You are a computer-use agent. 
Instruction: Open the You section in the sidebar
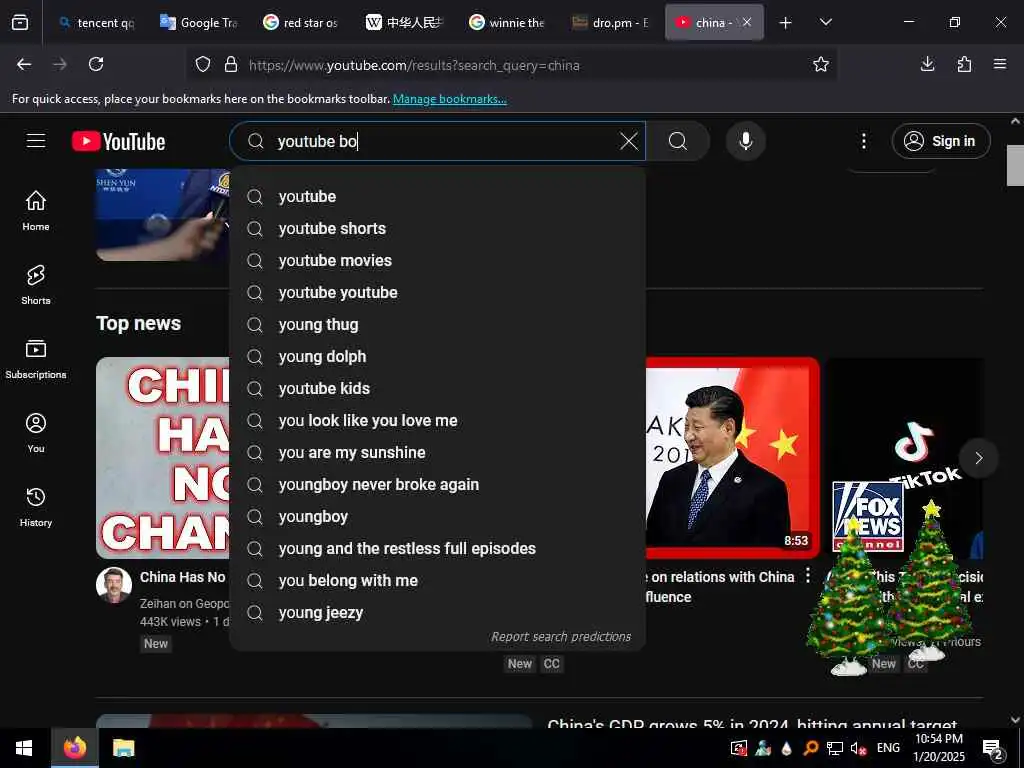[x=36, y=433]
